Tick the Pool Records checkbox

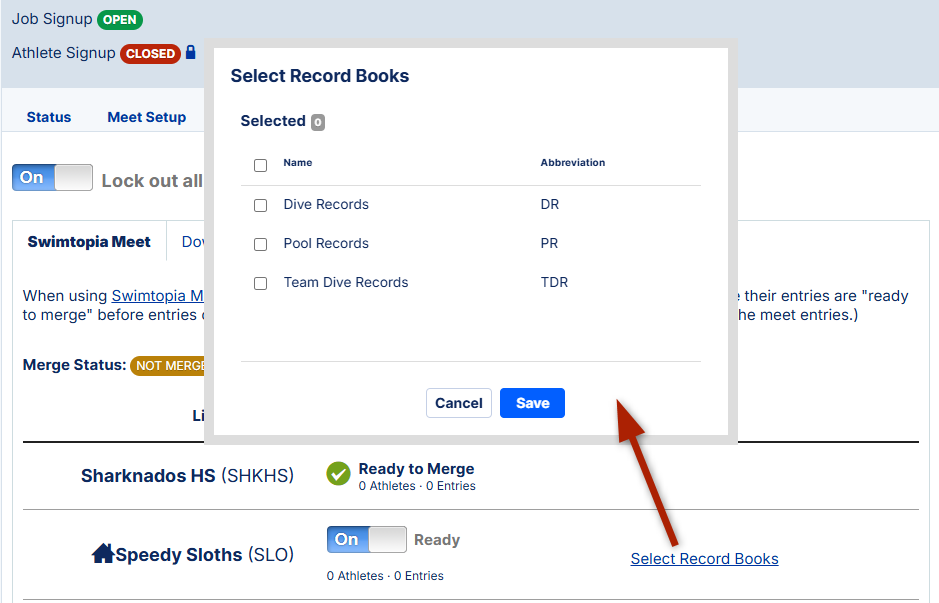pos(261,244)
